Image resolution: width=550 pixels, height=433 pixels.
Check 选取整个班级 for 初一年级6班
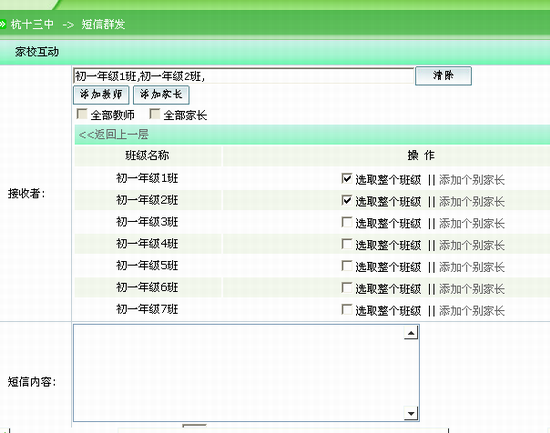click(x=347, y=287)
